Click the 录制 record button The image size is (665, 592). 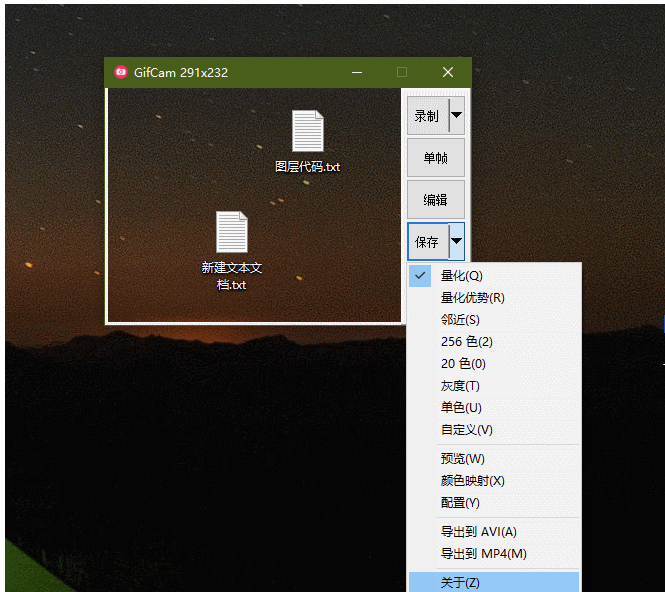pos(427,115)
